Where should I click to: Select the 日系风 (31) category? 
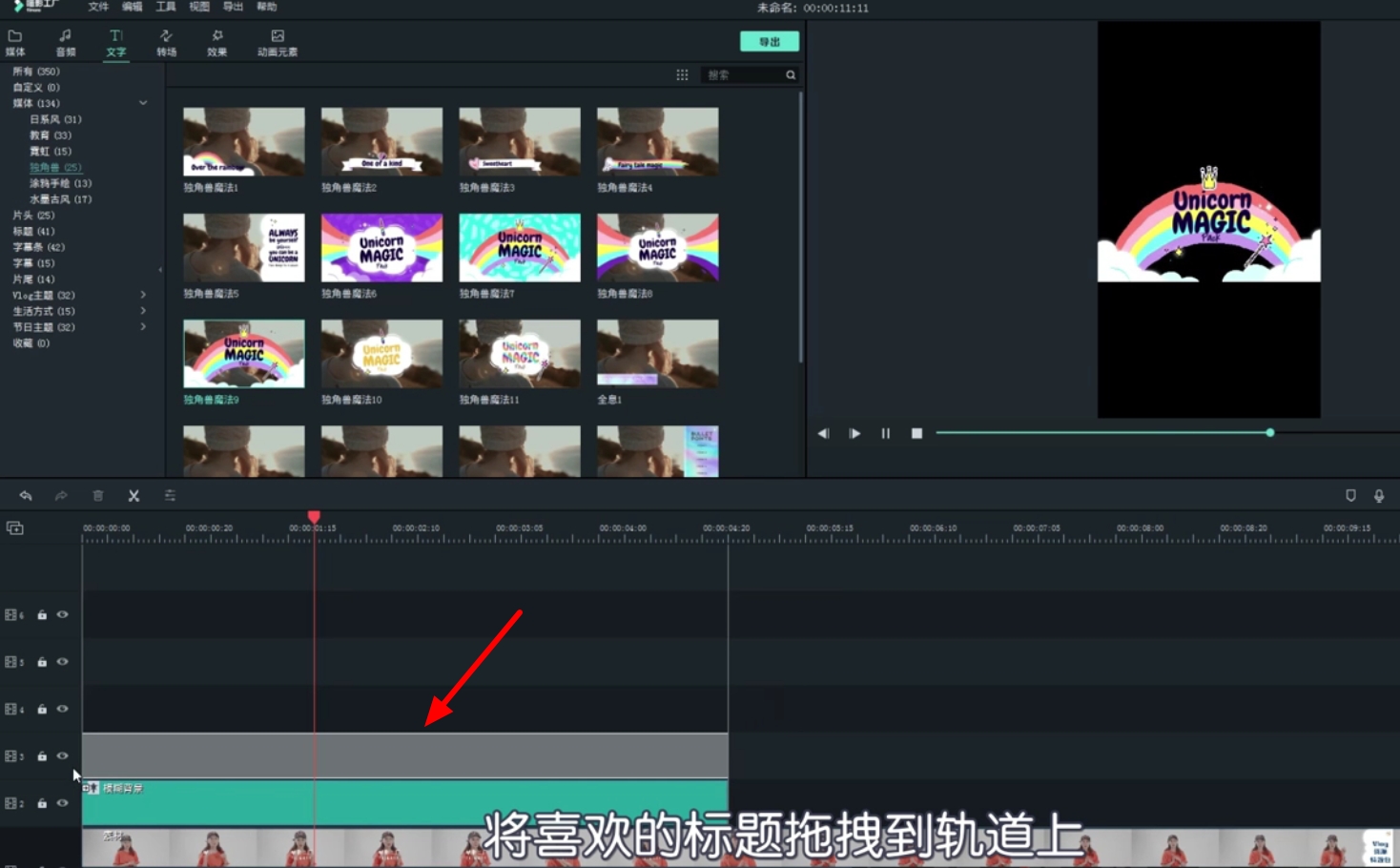[55, 119]
